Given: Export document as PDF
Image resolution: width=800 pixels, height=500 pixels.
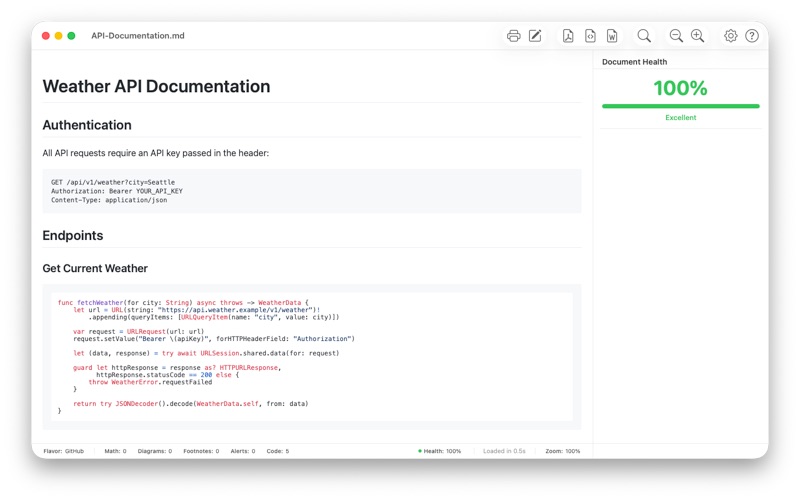Looking at the screenshot, I should [568, 36].
